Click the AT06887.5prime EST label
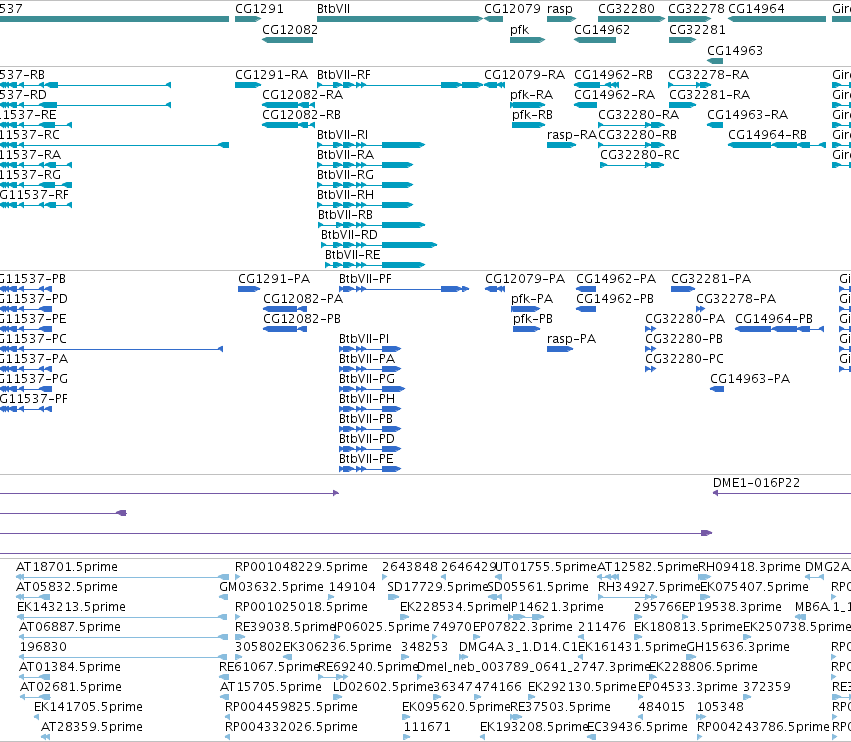 click(69, 627)
